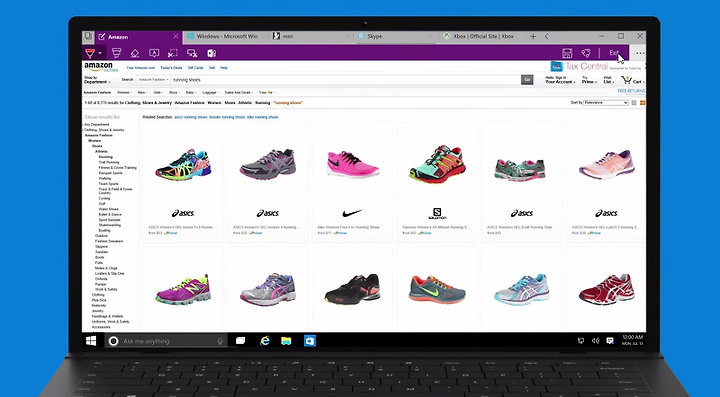
Task: Open the set-aside tabs icon
Action: pyautogui.click(x=88, y=36)
